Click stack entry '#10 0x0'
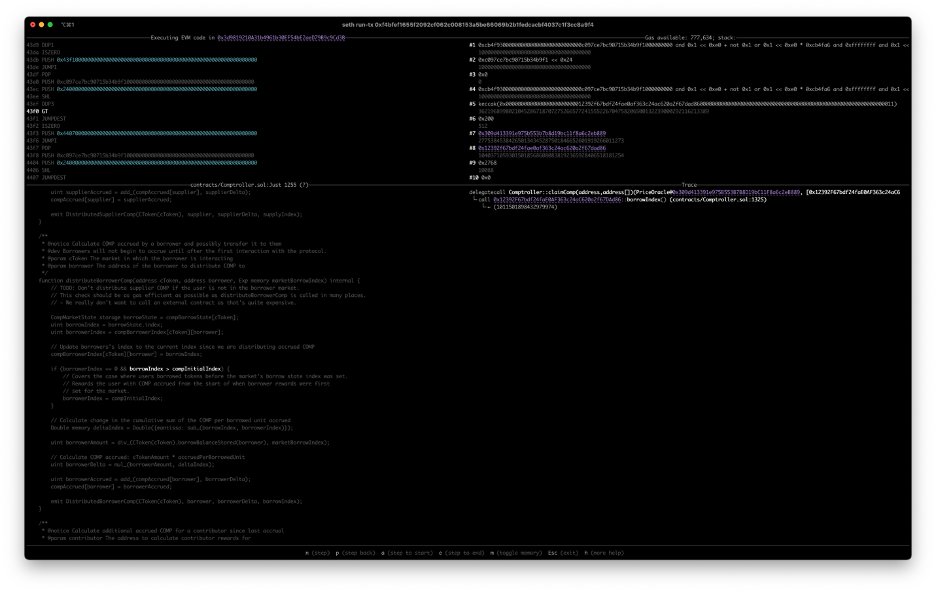Viewport: 936px width, 592px height. click(x=479, y=177)
